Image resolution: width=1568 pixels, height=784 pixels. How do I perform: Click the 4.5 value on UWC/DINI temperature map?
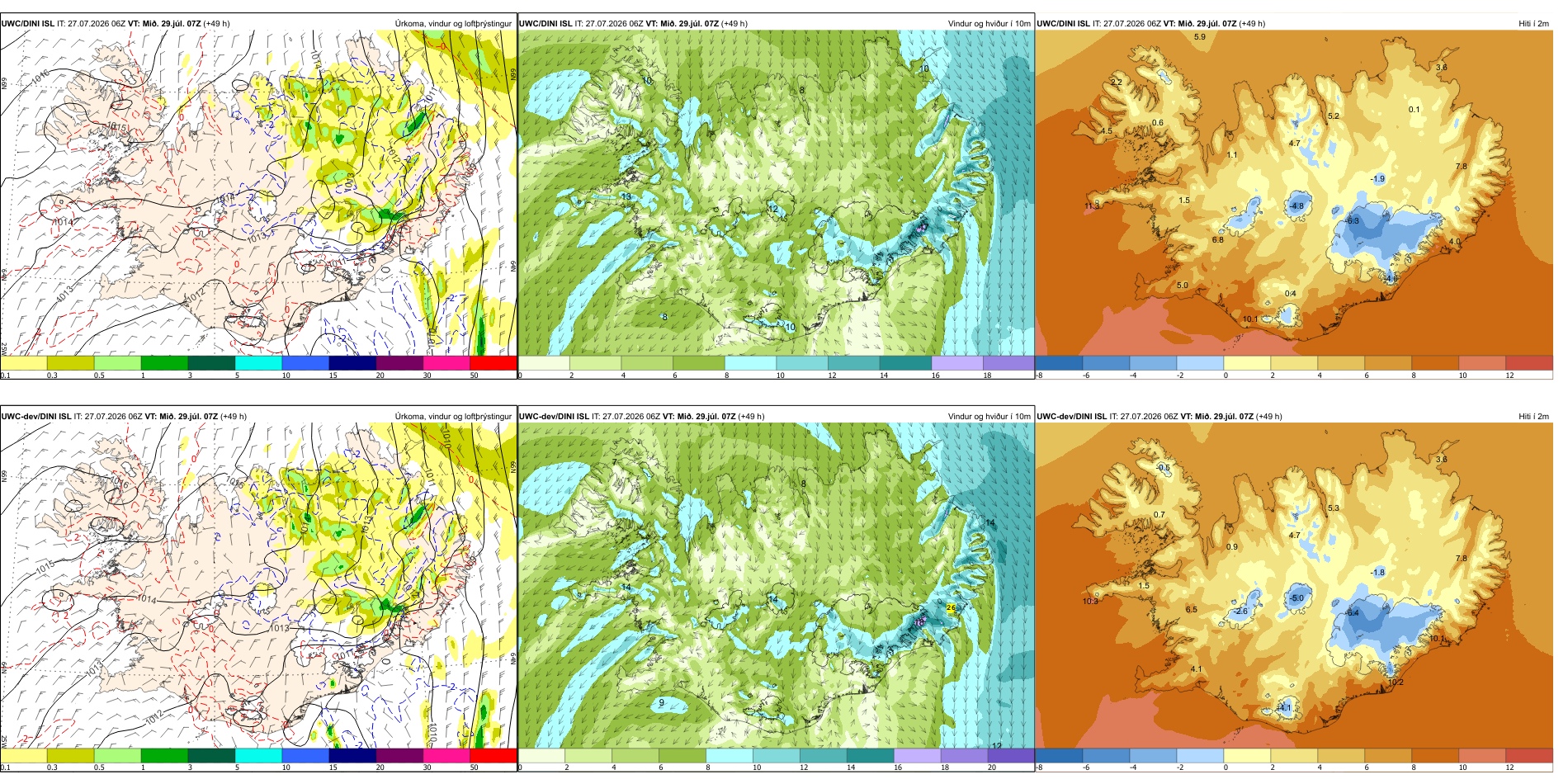[x=1107, y=131]
